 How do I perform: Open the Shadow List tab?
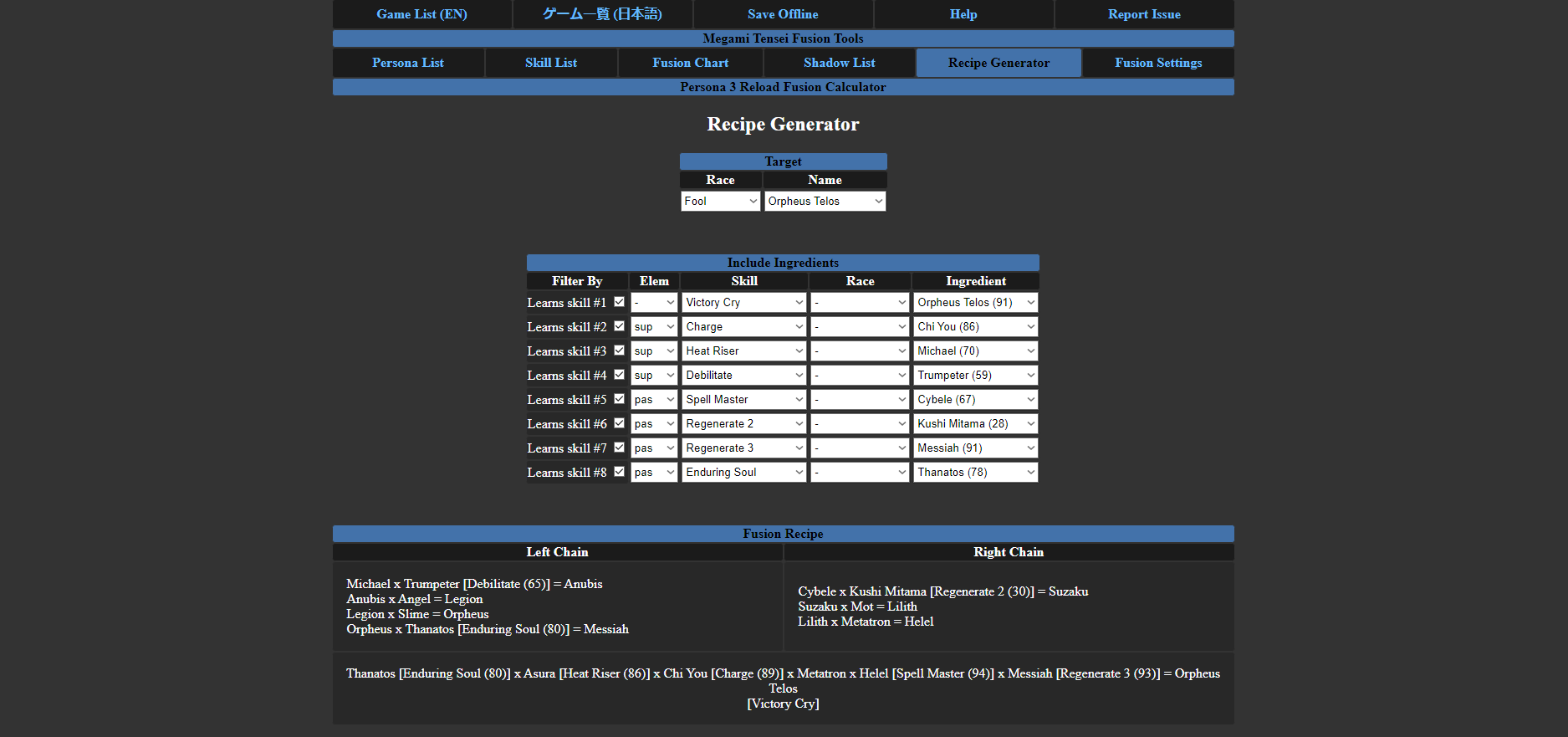pos(840,63)
